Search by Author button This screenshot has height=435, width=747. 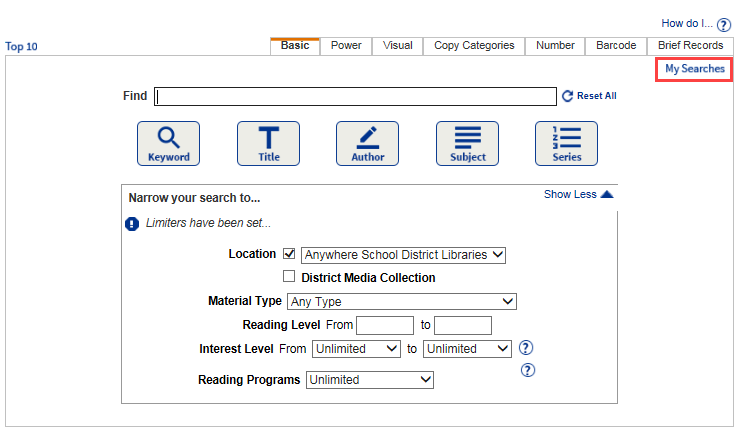(x=367, y=143)
